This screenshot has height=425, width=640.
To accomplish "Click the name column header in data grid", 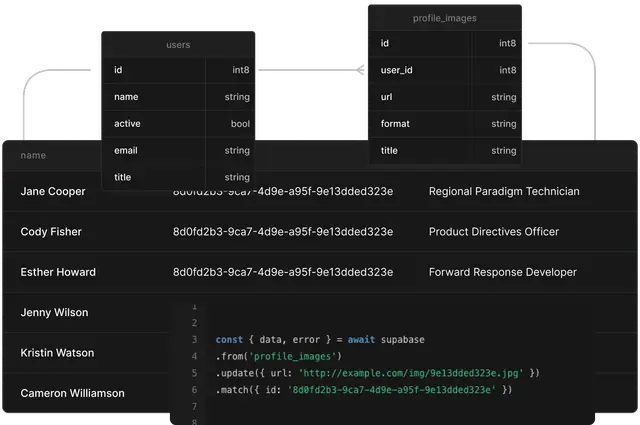I will click(33, 155).
